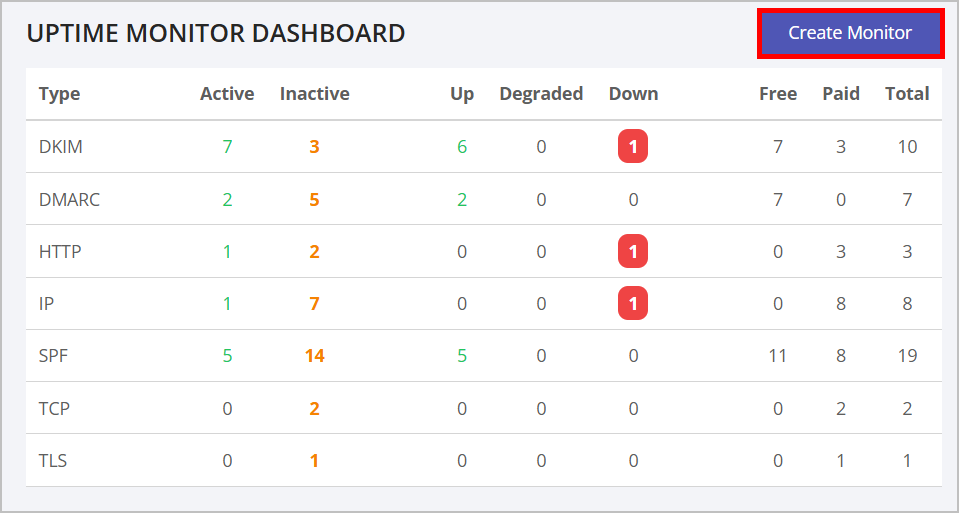Select the DMARC inactive count 5

coord(314,199)
